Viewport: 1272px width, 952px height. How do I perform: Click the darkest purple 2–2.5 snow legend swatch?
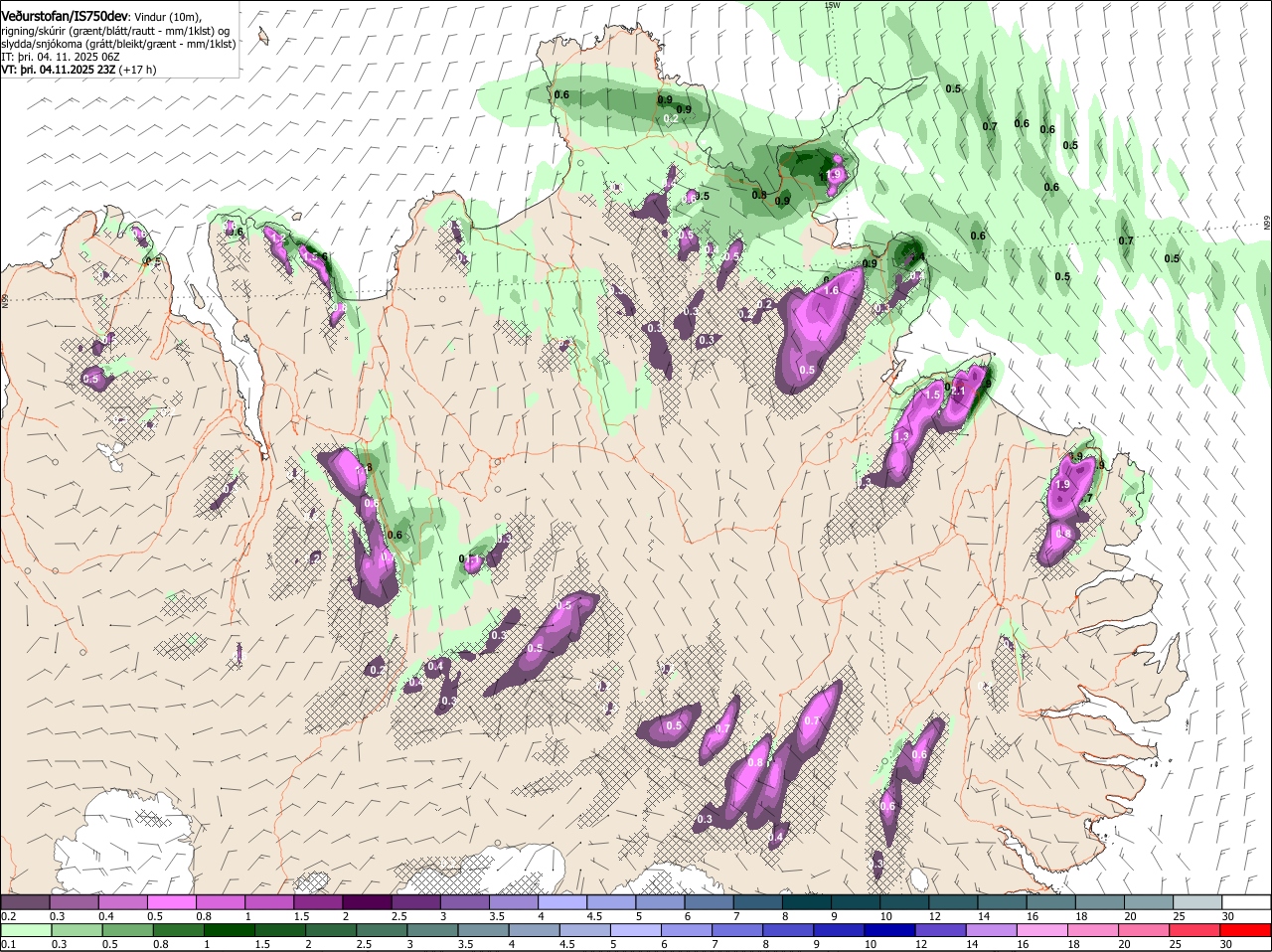point(368,901)
